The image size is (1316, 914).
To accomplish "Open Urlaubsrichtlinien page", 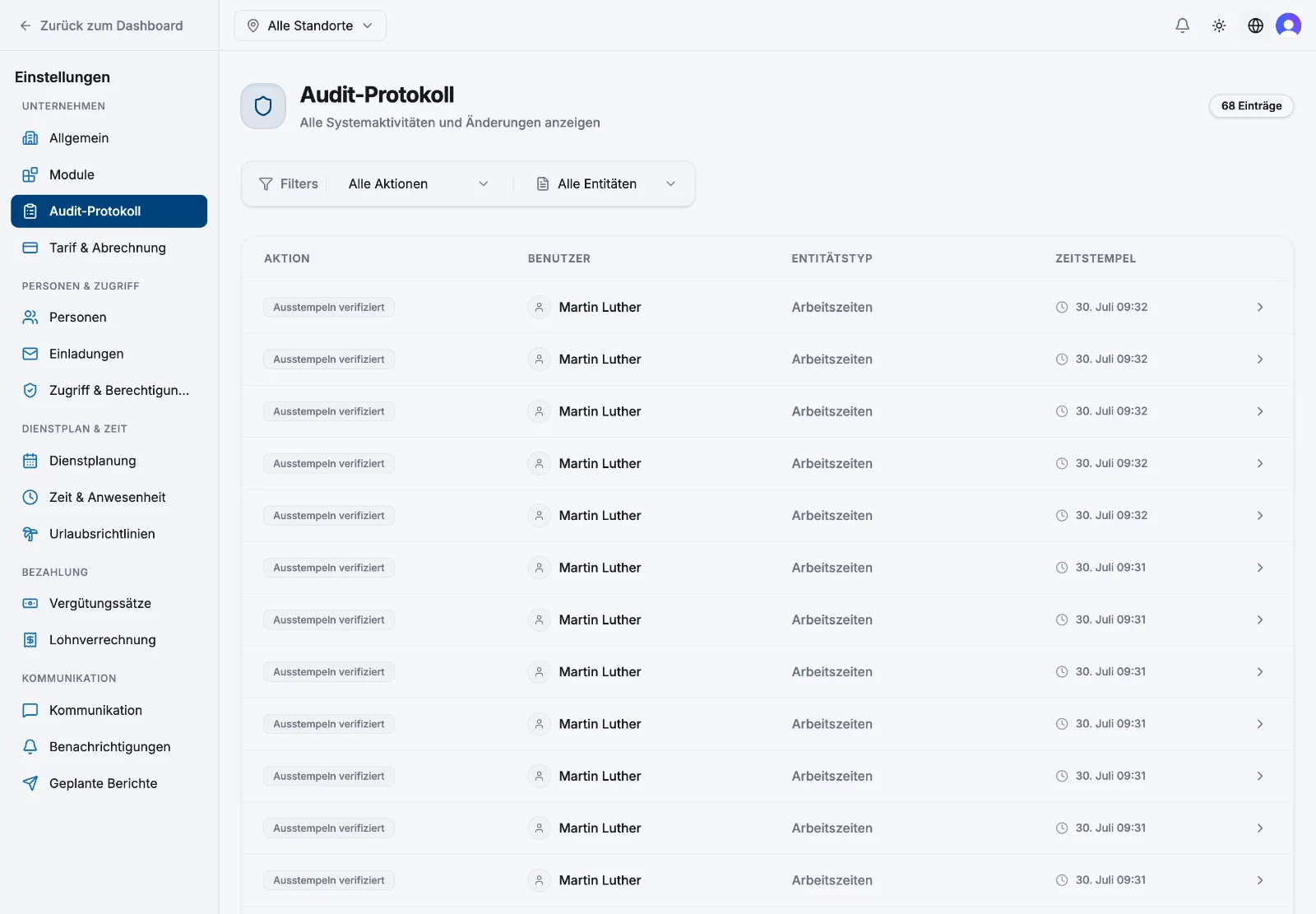I will coord(109,534).
